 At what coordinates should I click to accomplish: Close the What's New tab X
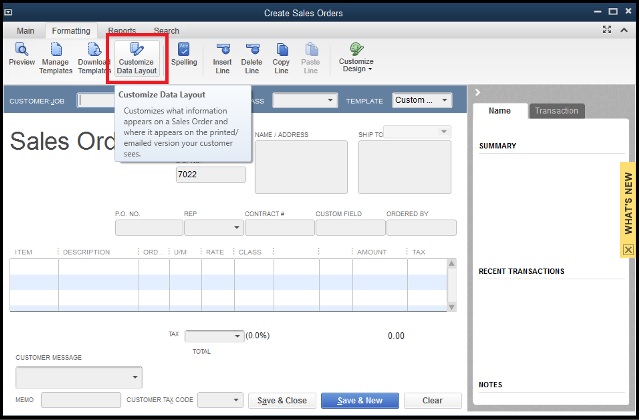pyautogui.click(x=628, y=249)
